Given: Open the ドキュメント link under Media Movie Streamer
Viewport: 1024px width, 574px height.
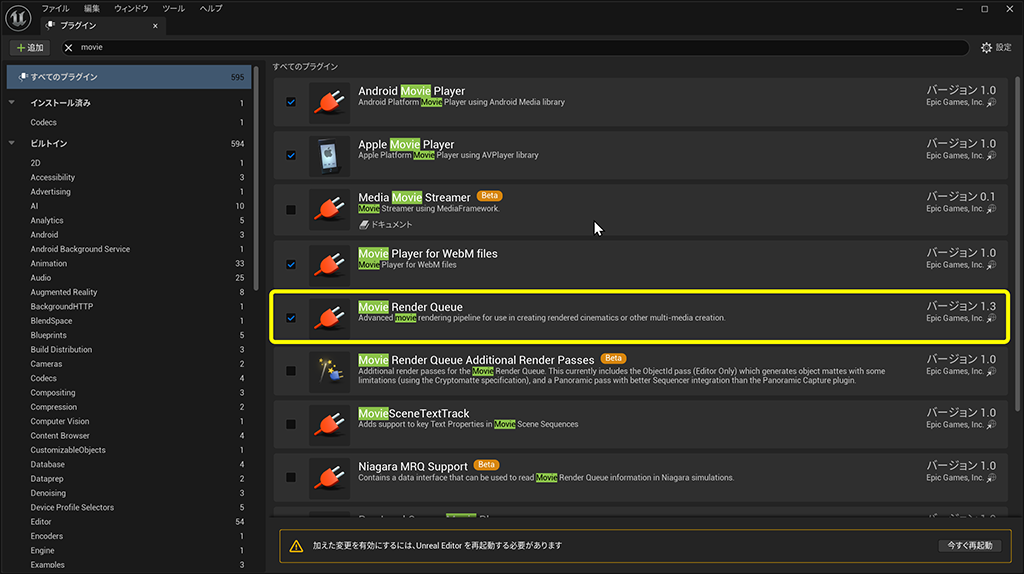Looking at the screenshot, I should point(386,225).
